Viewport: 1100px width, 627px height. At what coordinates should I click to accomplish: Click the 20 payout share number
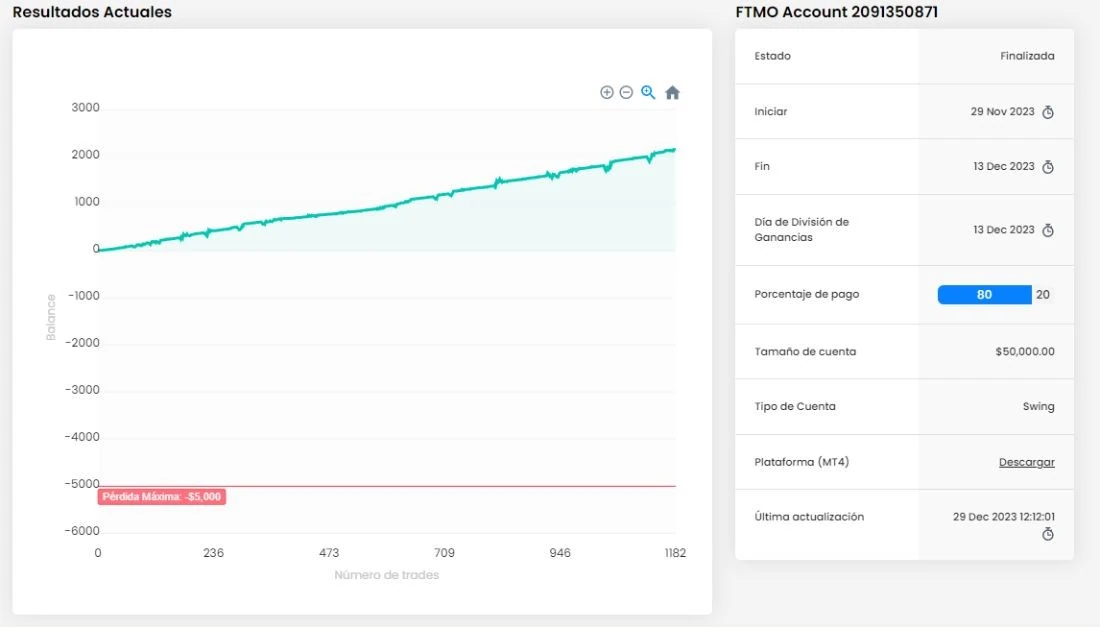1043,295
